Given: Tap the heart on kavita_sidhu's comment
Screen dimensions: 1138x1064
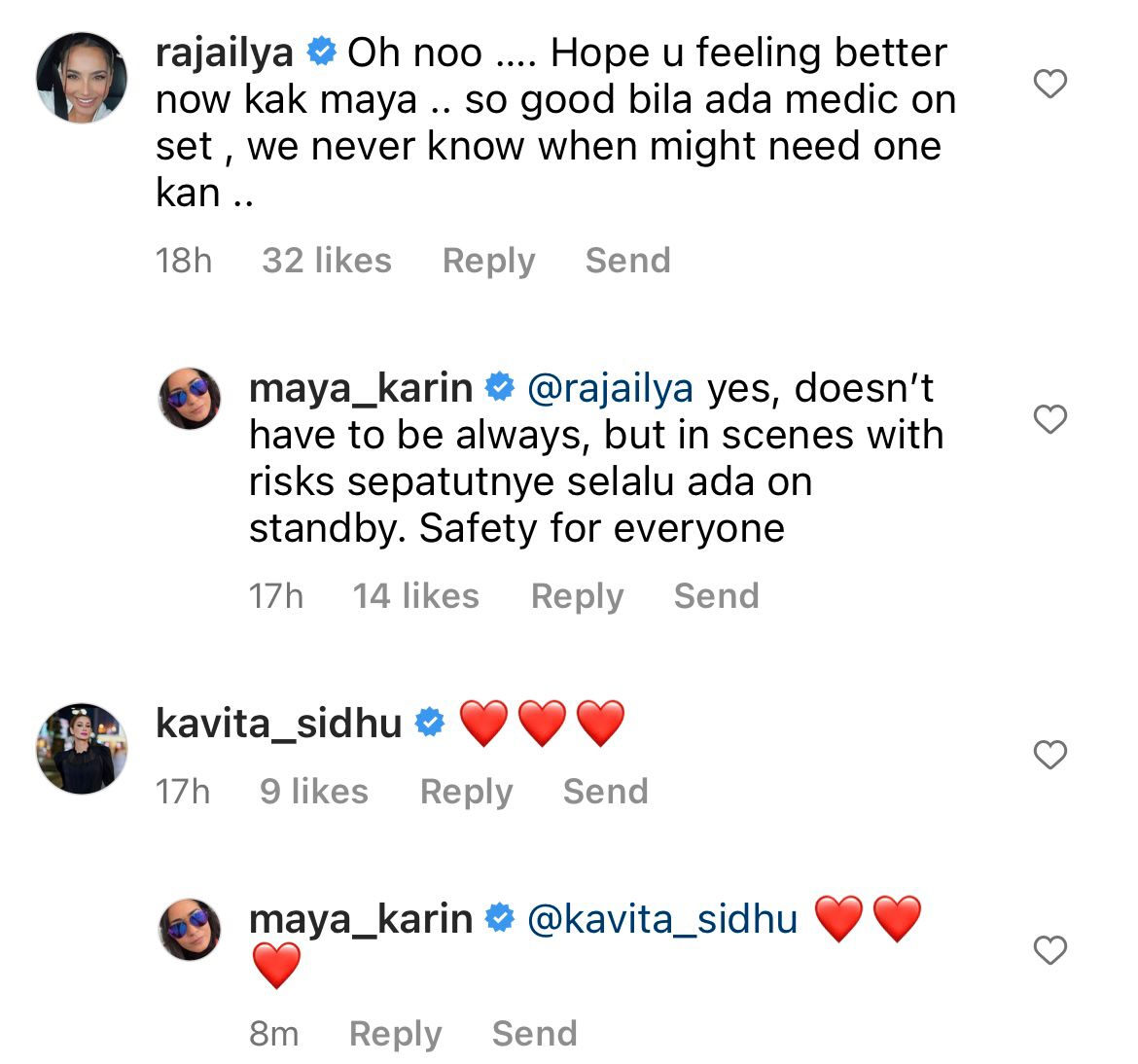Looking at the screenshot, I should (x=1049, y=755).
